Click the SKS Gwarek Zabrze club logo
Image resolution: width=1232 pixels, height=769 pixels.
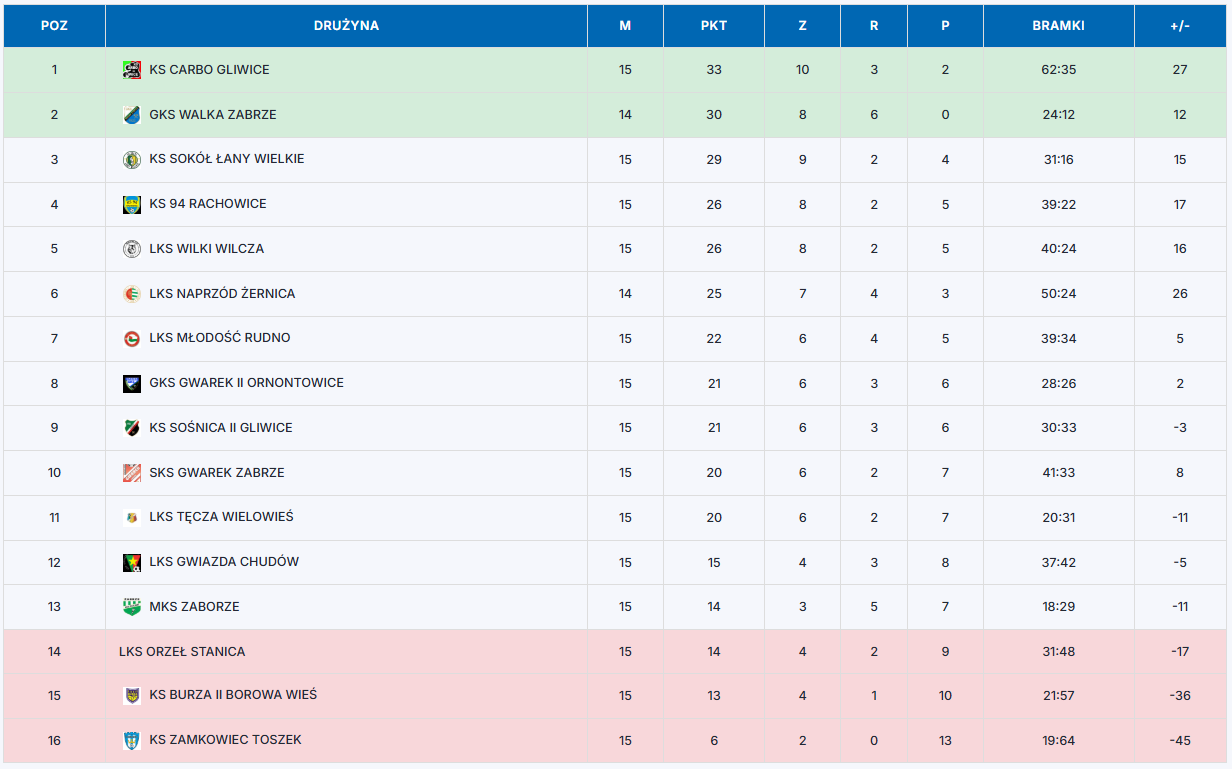131,473
